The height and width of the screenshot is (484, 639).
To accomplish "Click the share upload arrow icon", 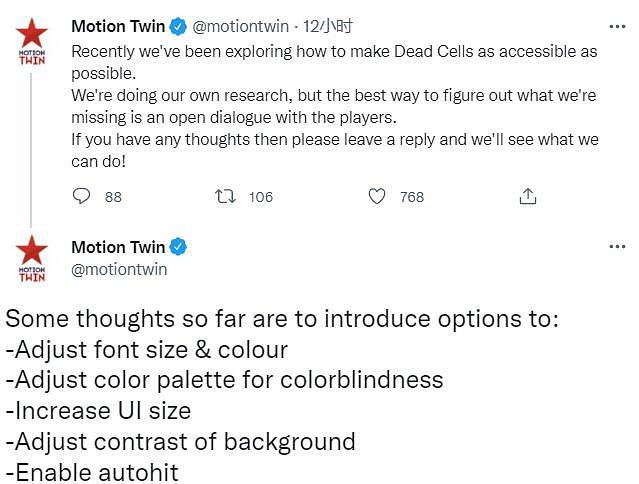I will tap(528, 197).
